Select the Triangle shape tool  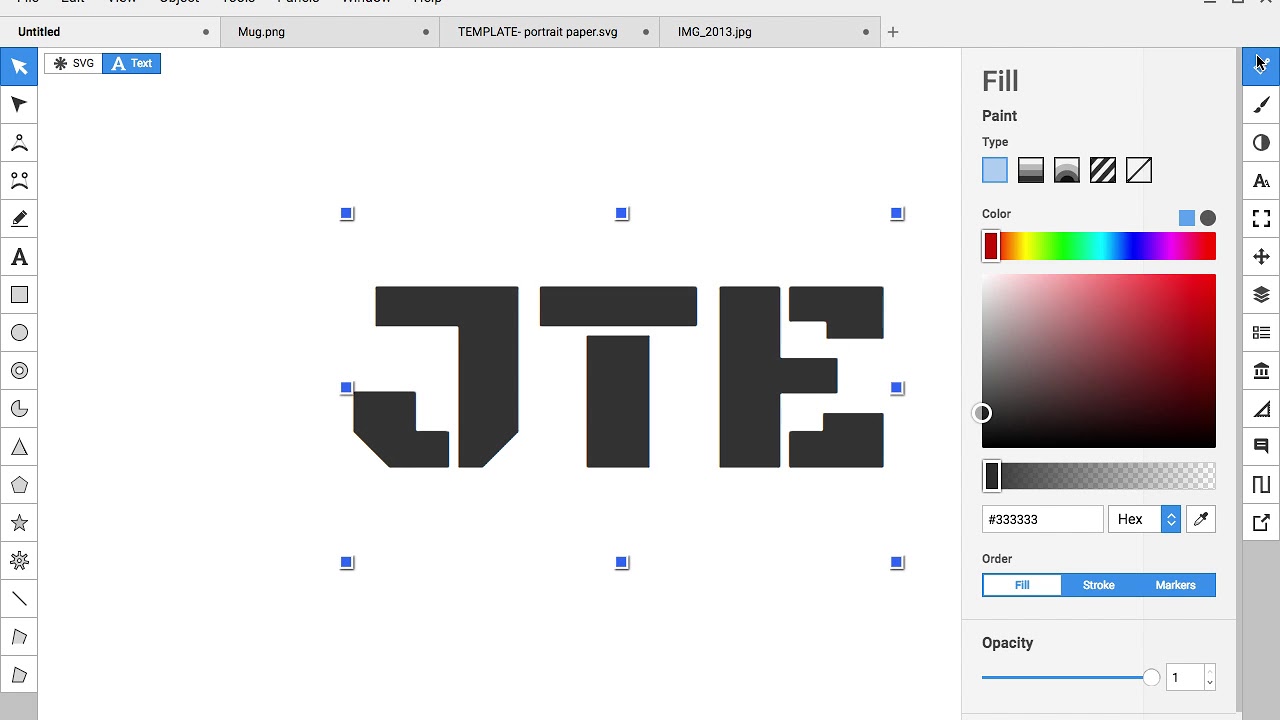tap(19, 447)
